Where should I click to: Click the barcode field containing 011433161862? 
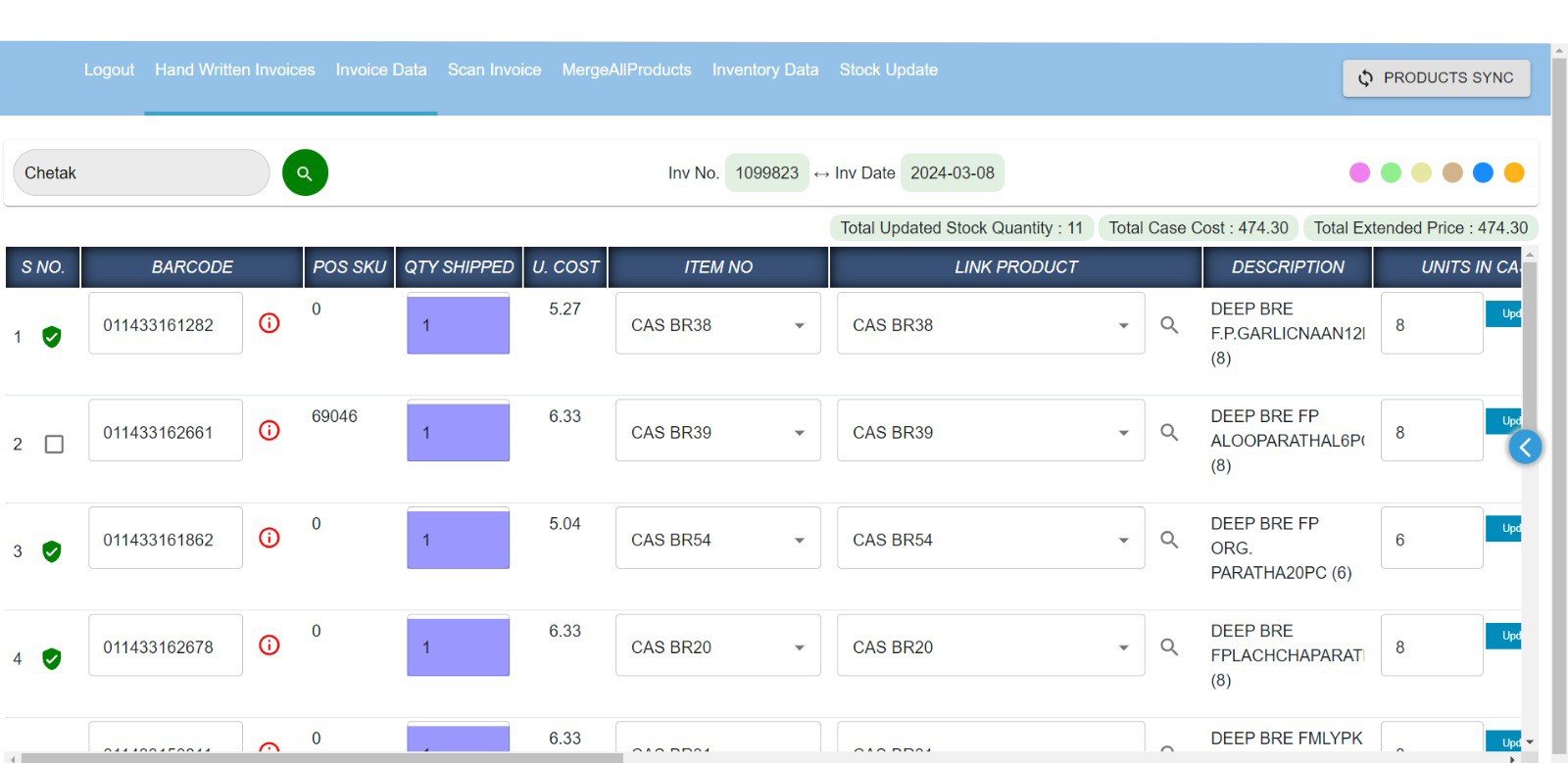tap(165, 540)
